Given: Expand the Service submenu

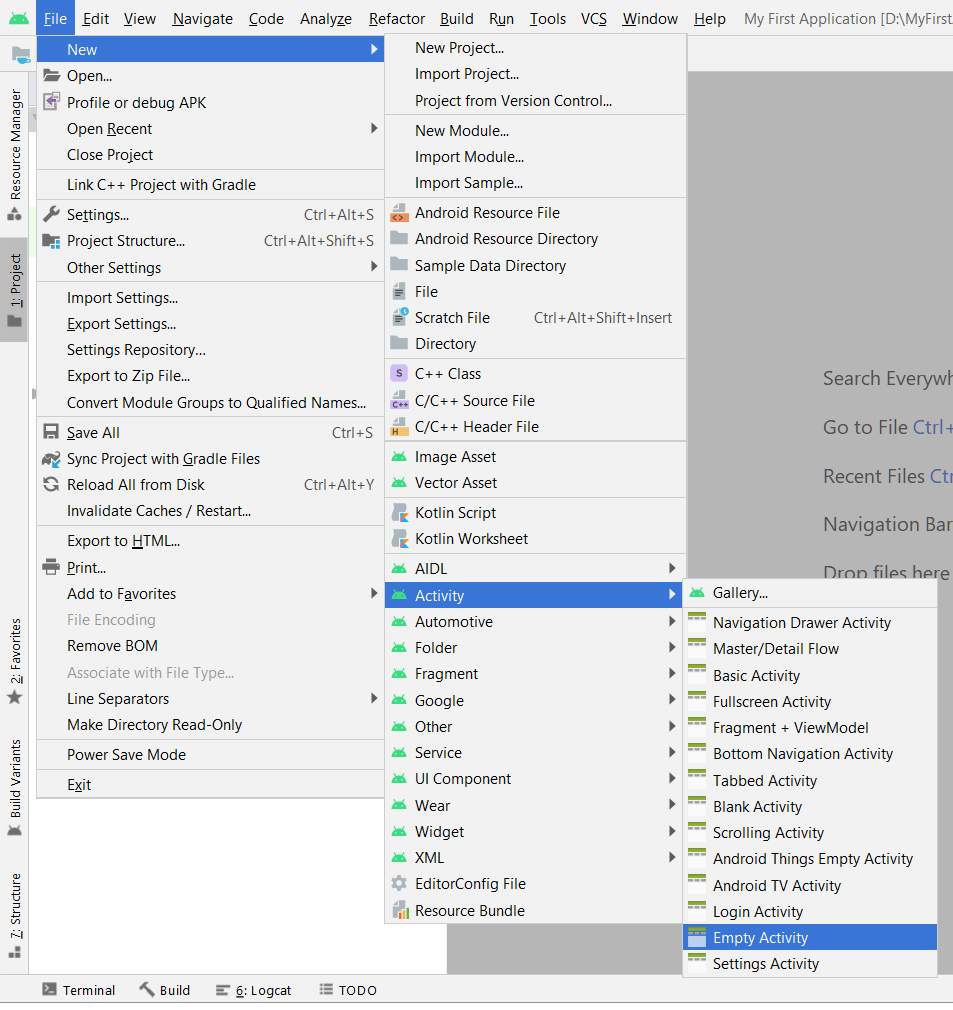Looking at the screenshot, I should pyautogui.click(x=535, y=752).
